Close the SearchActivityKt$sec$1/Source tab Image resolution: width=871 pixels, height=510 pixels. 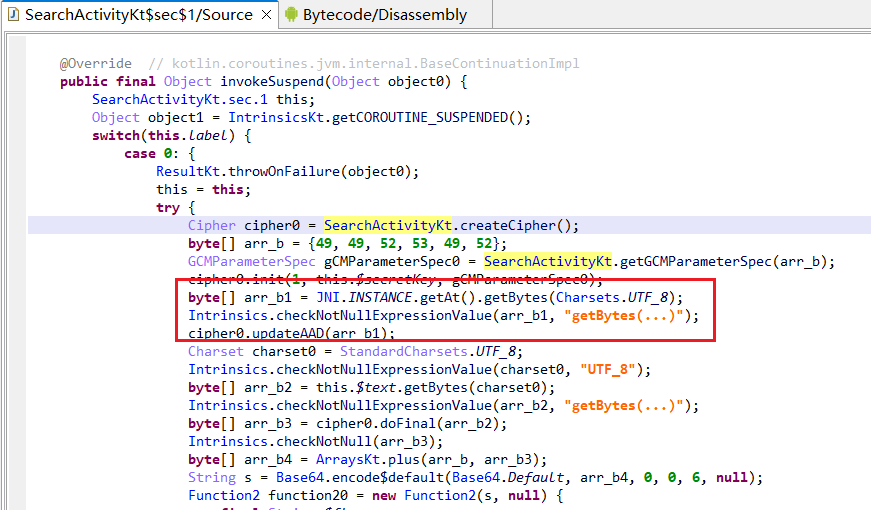(265, 15)
